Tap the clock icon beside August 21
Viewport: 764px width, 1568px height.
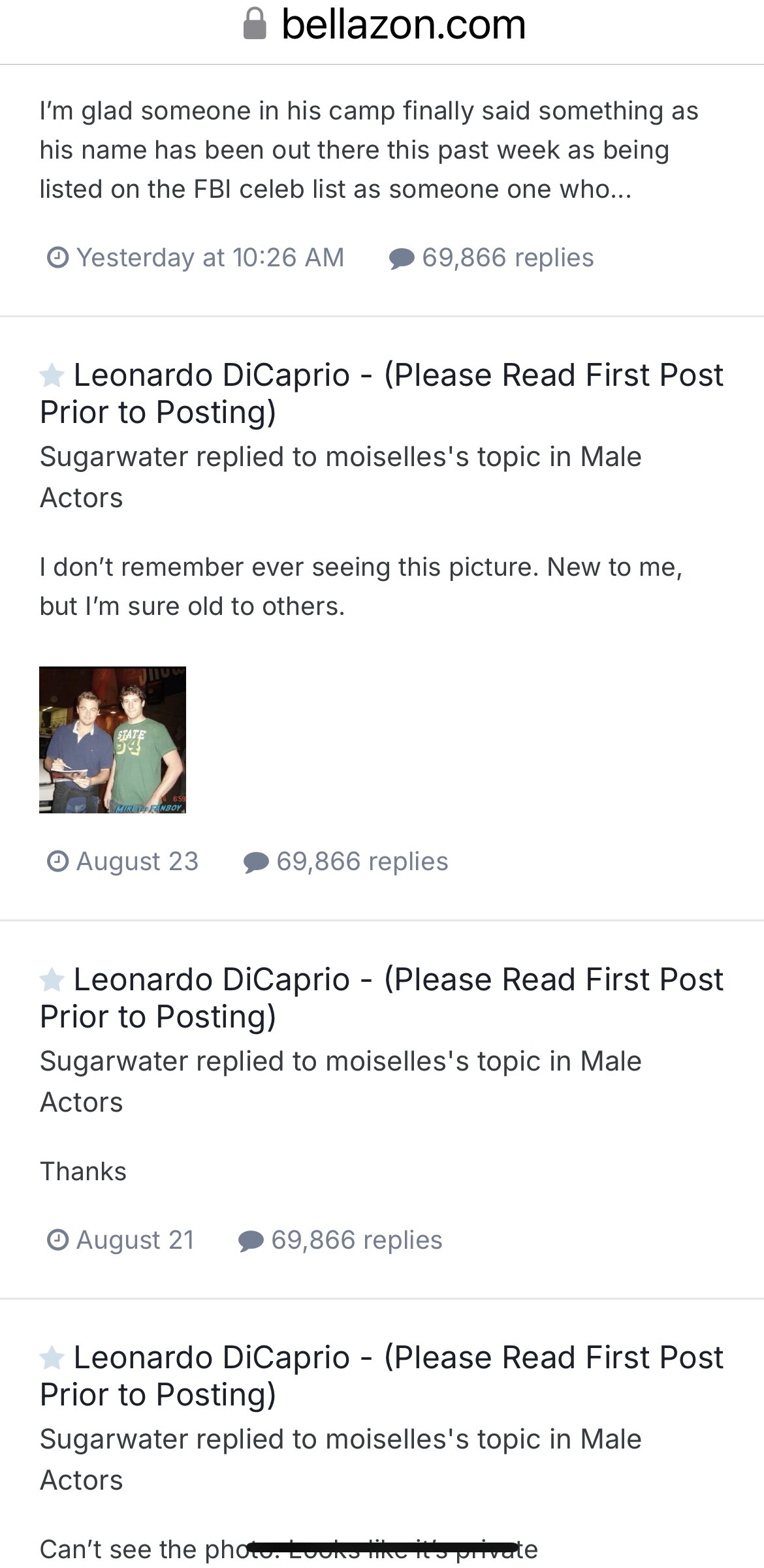pyautogui.click(x=58, y=1239)
